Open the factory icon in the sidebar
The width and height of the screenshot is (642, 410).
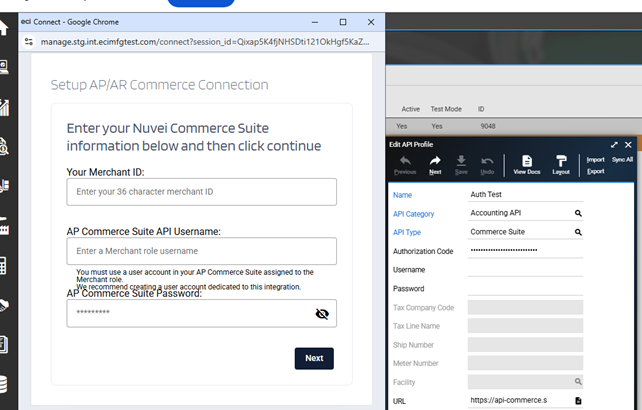tap(4, 226)
